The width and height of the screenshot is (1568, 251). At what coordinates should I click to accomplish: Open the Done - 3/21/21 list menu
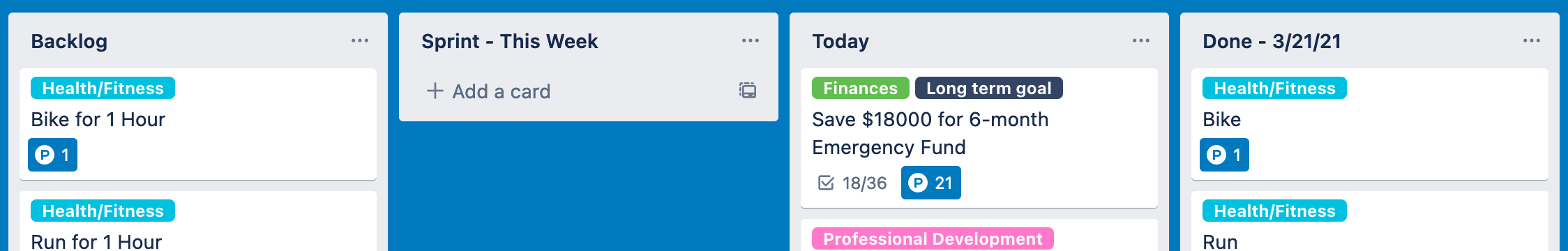coord(1532,40)
